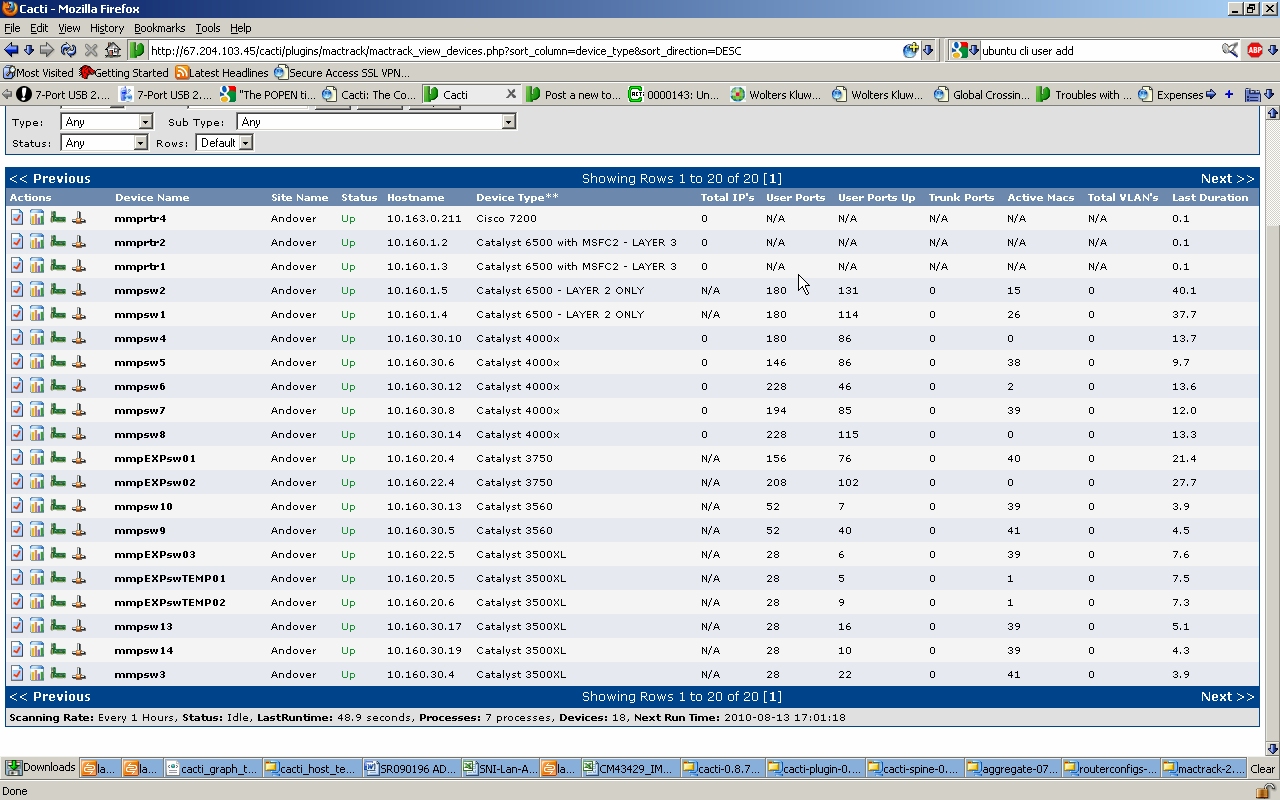Open the mactrack-2... download item
Screen dimensions: 1280x800
click(1205, 768)
